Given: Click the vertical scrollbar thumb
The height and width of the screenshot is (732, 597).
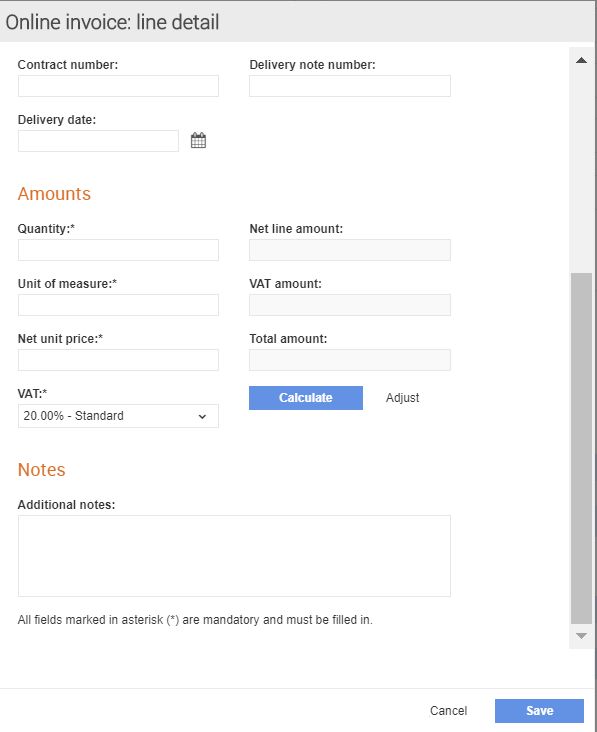Looking at the screenshot, I should [581, 448].
